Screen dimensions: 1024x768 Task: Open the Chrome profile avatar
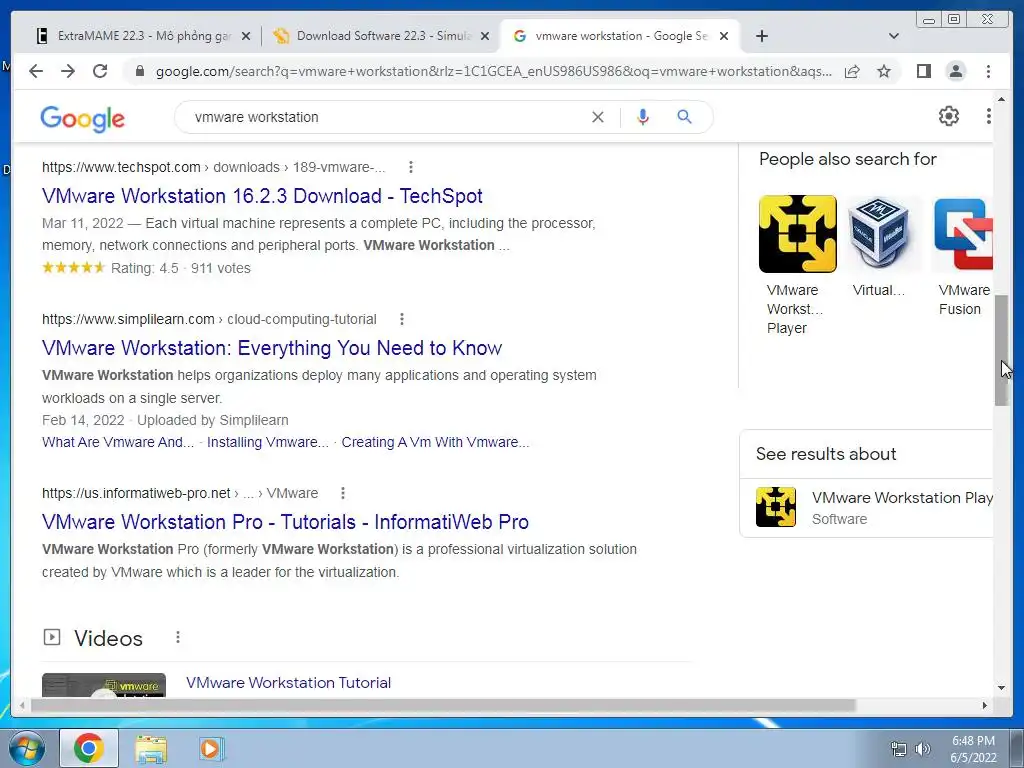tap(955, 71)
